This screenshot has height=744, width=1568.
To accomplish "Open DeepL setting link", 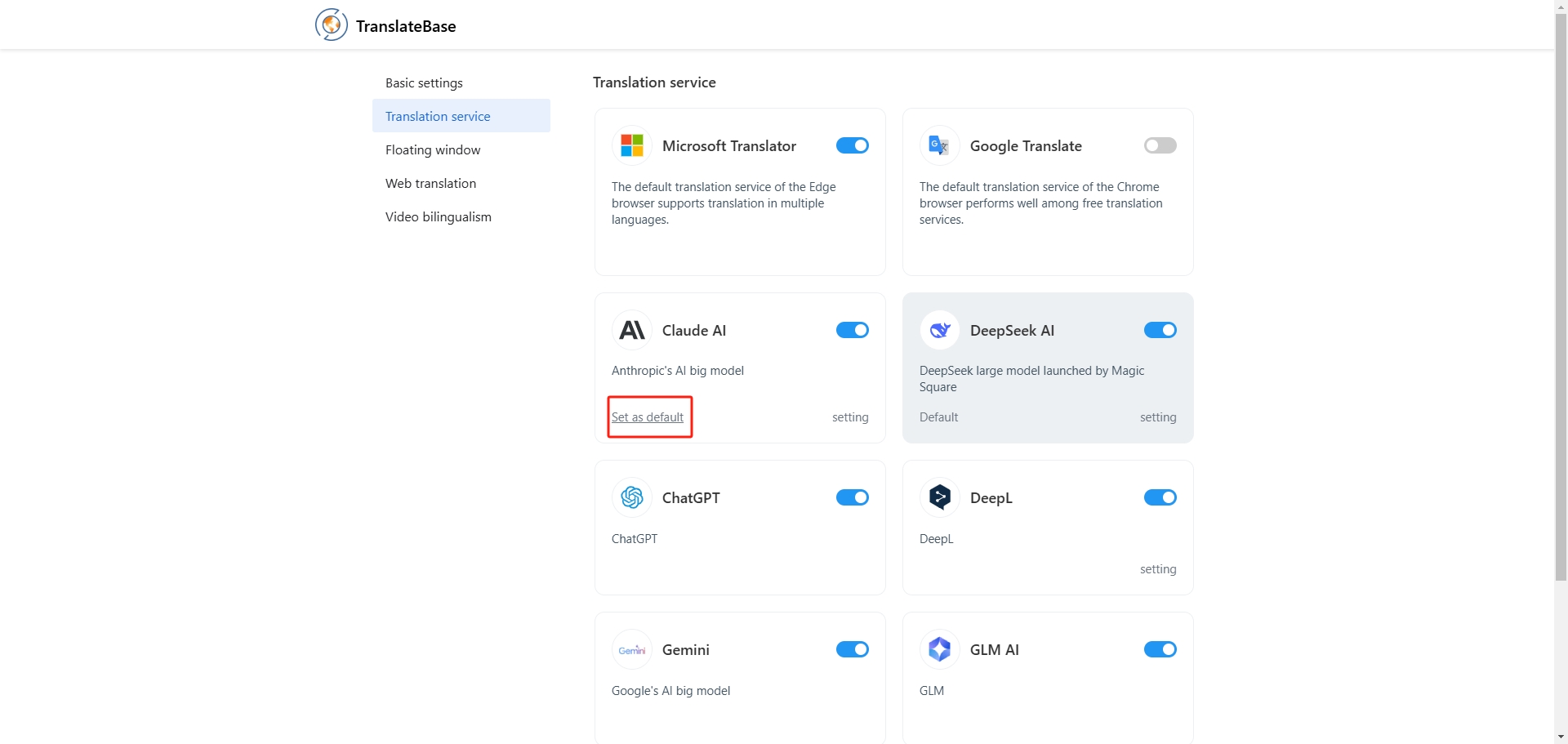I will pos(1158,569).
